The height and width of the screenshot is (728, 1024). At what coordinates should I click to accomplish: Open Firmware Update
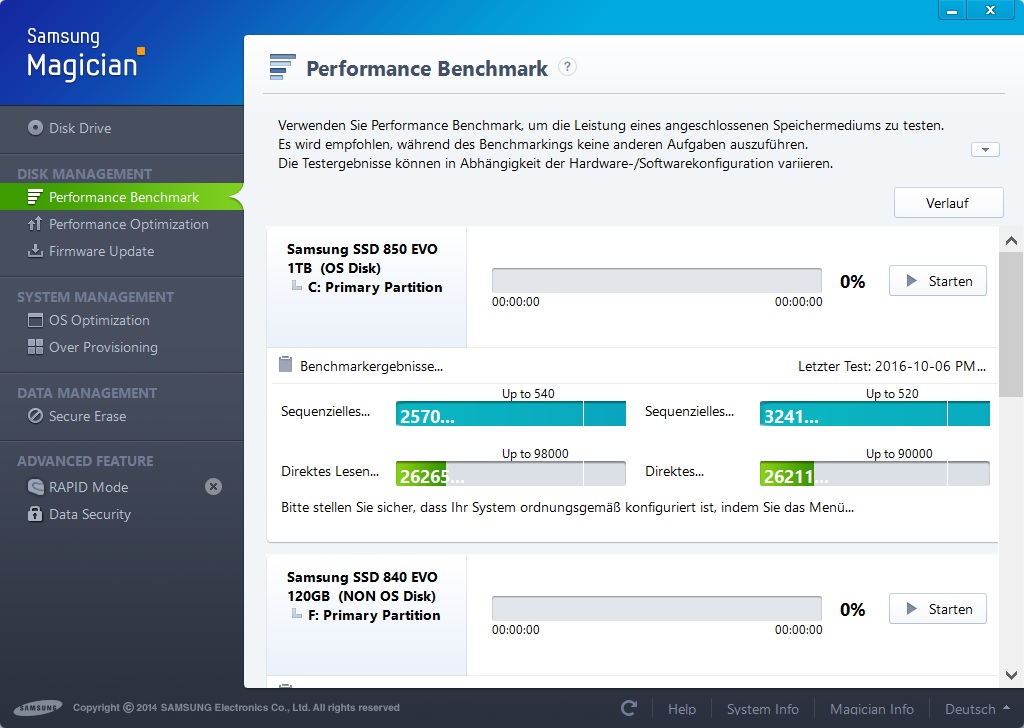[x=101, y=251]
